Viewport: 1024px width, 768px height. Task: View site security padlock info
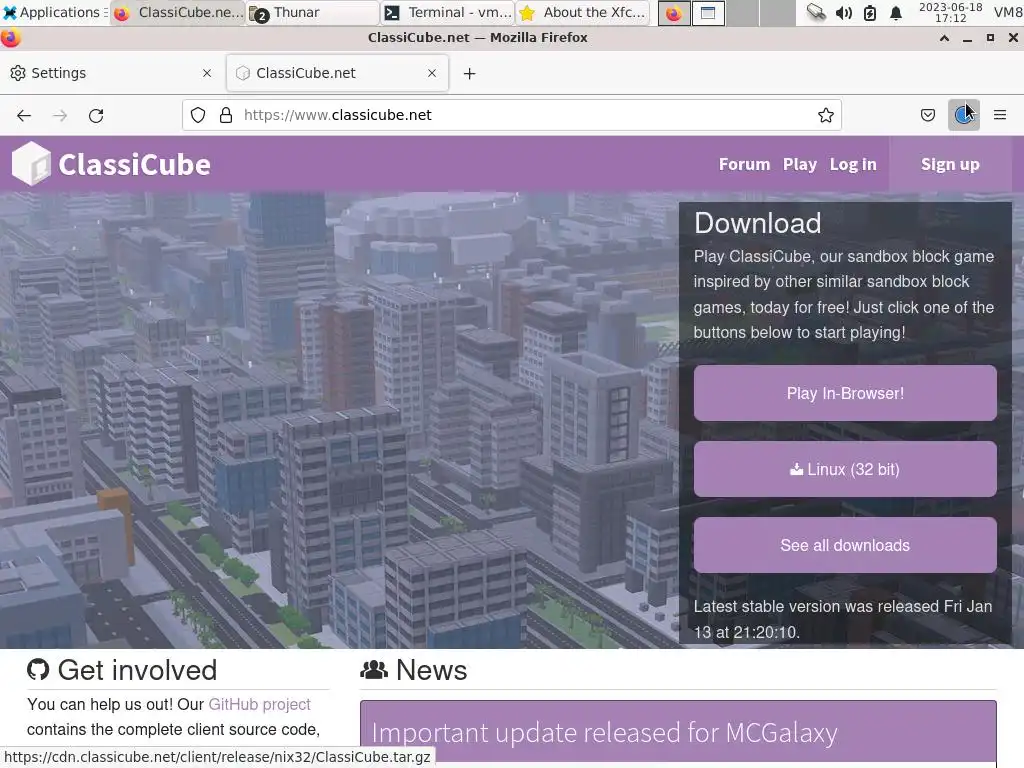coord(226,116)
